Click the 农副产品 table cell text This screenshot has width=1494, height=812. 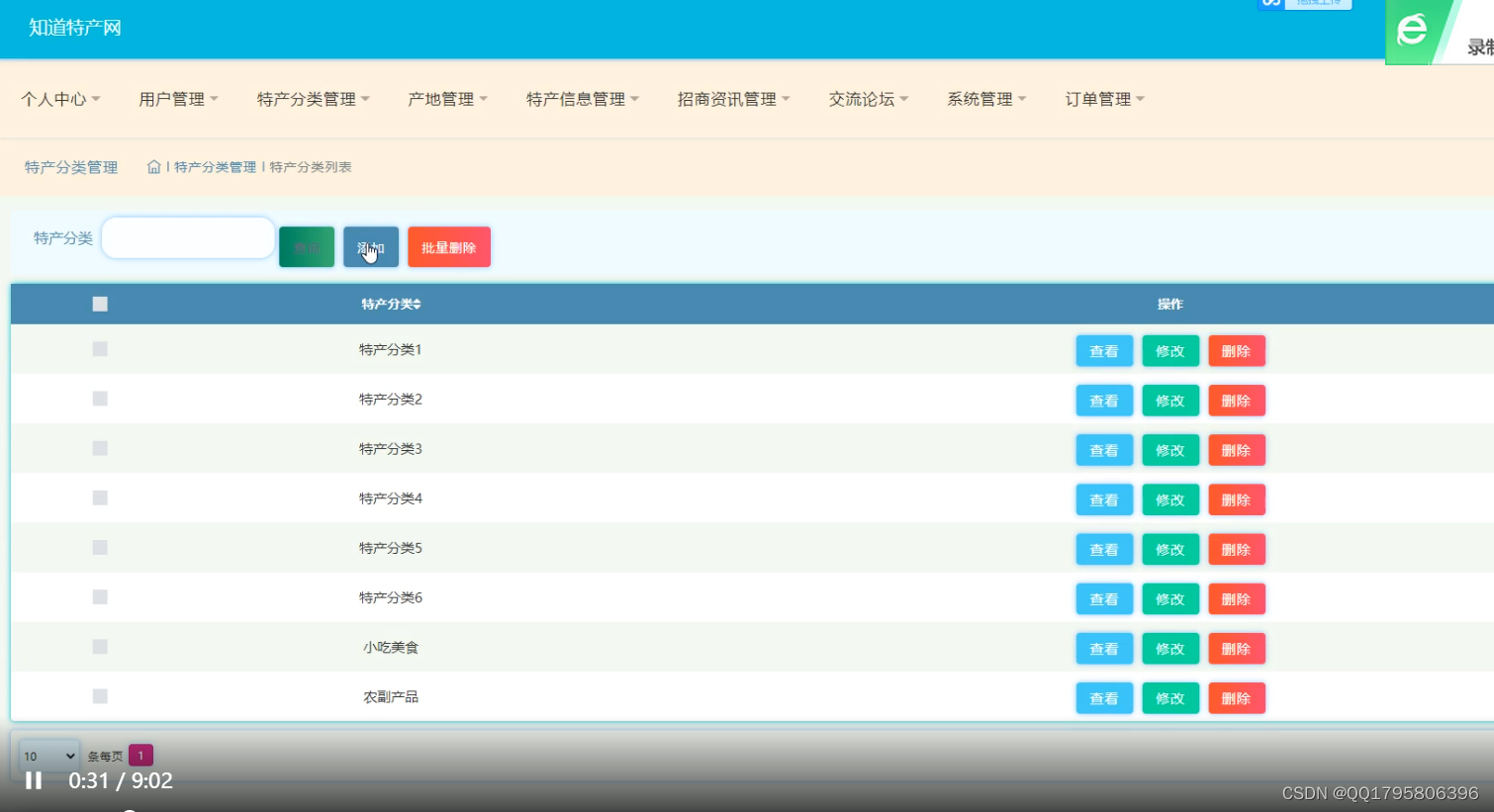tap(391, 697)
